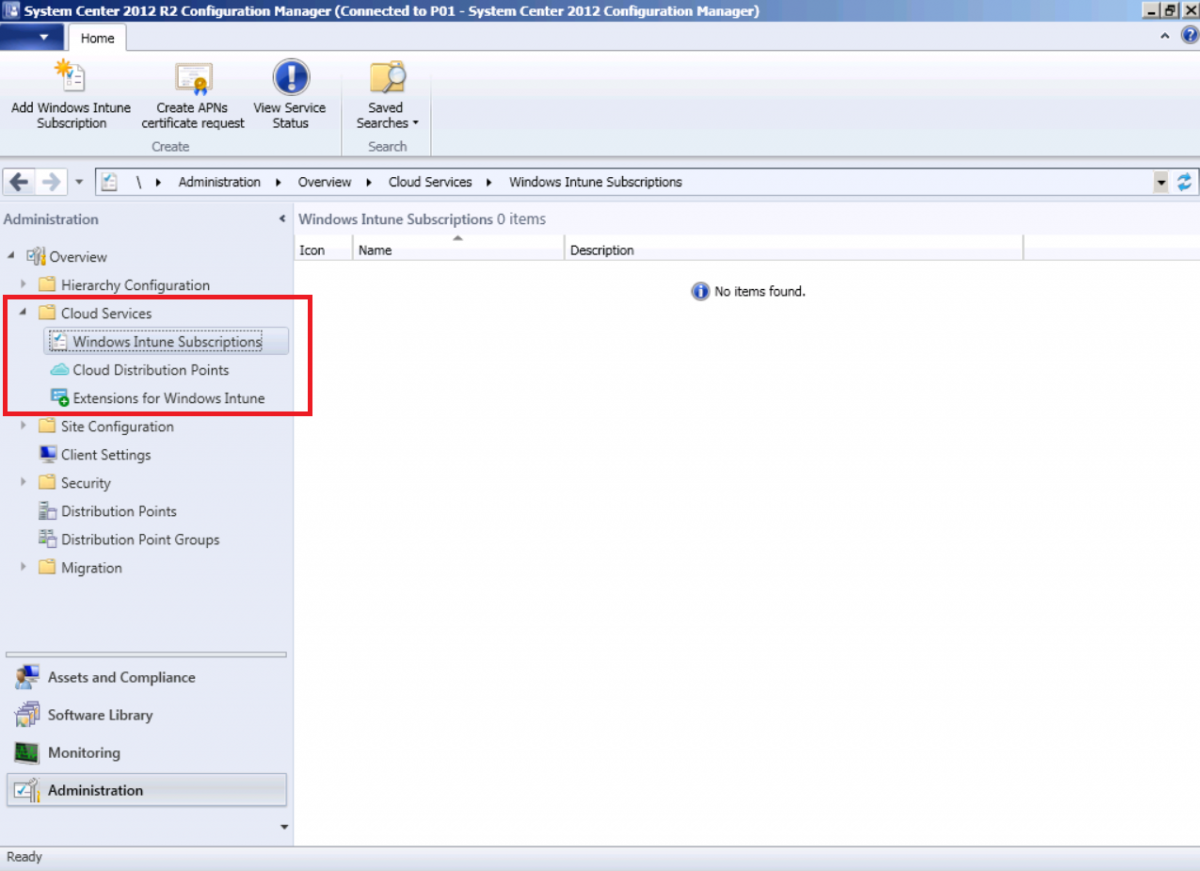This screenshot has width=1200, height=871.
Task: Select Migration tree item
Action: pyautogui.click(x=91, y=567)
